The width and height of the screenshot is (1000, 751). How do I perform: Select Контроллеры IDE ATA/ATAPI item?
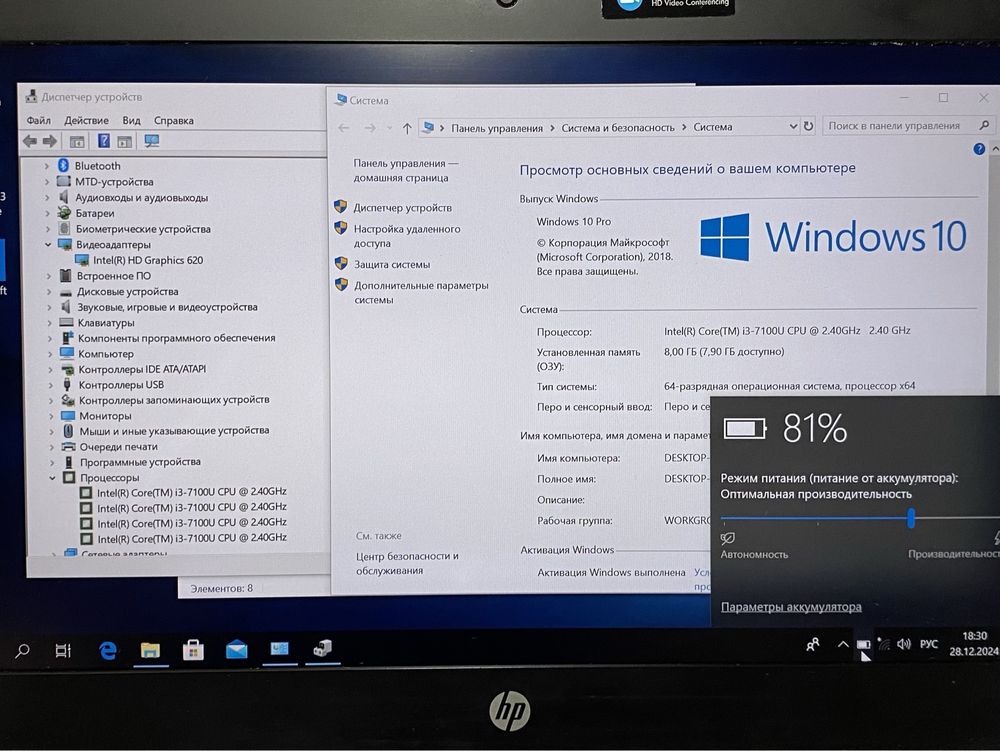142,369
